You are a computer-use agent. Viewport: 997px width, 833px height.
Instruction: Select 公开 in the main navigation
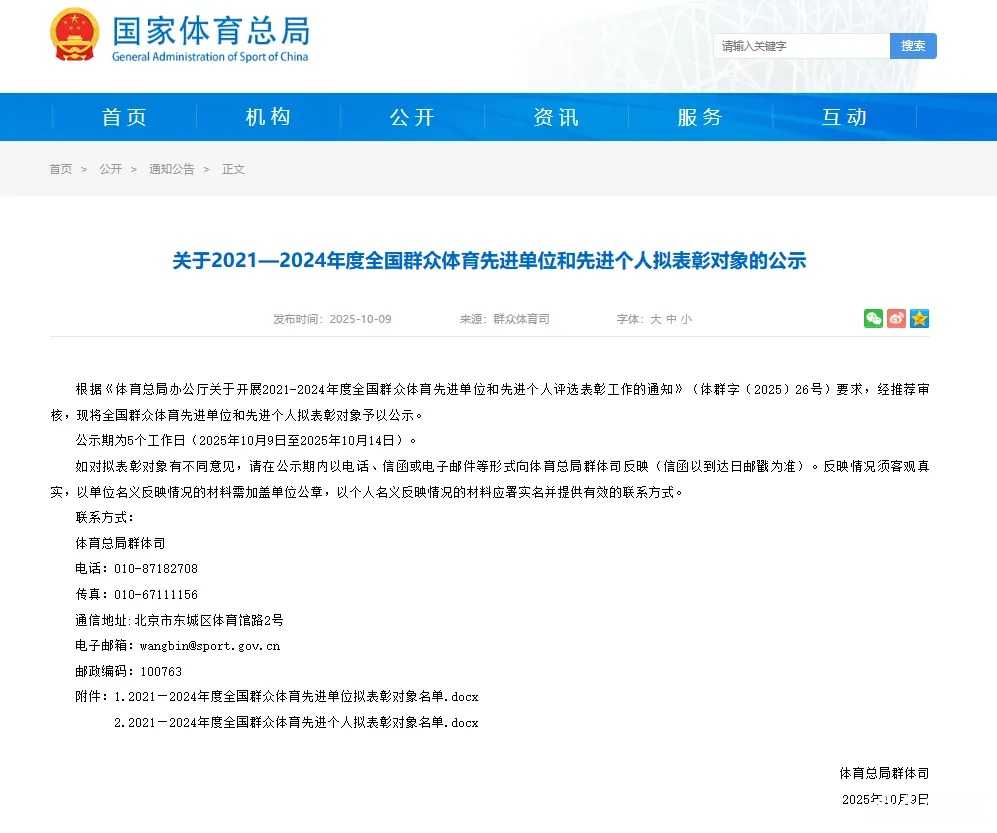click(412, 117)
